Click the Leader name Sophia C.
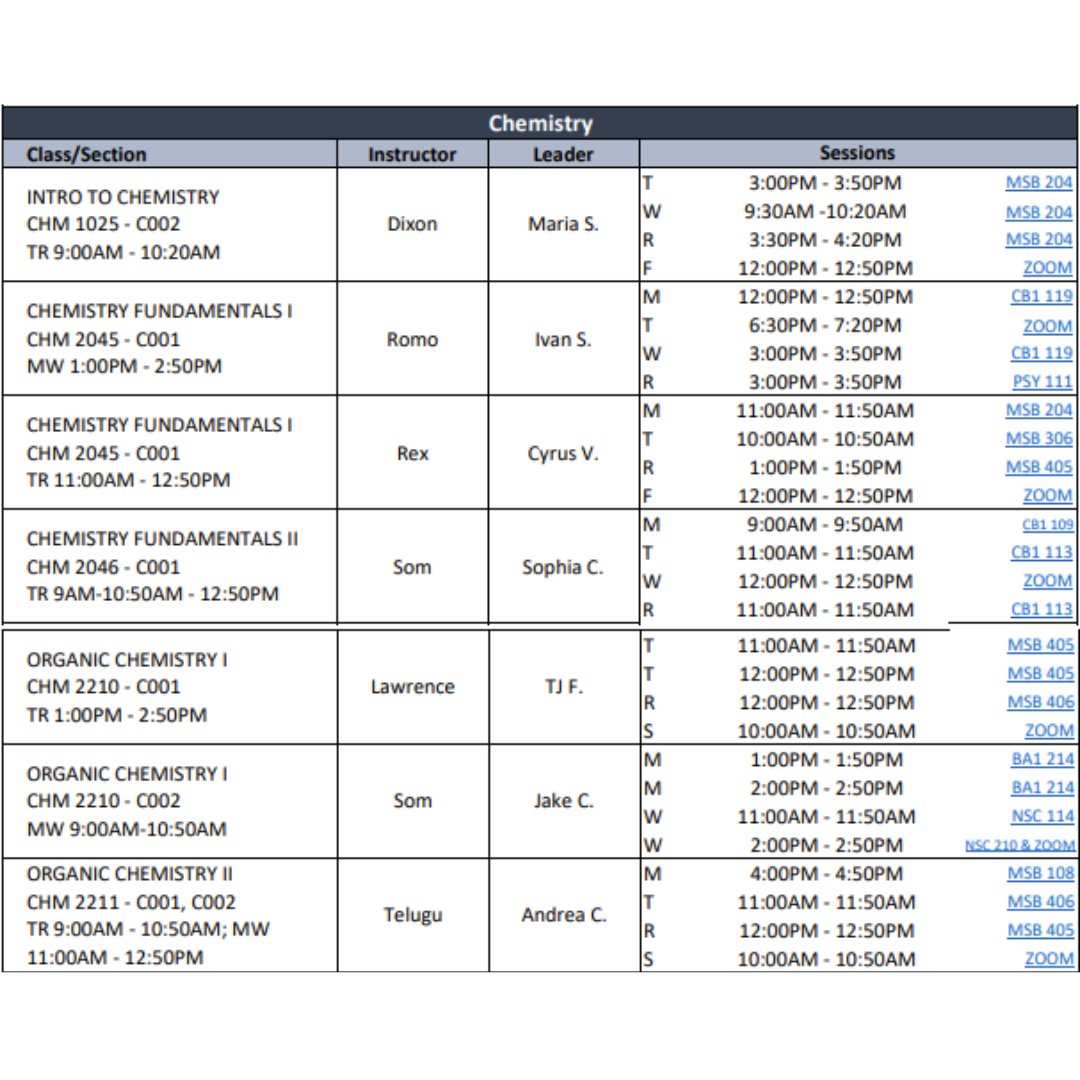Viewport: 1080px width, 1080px height. point(563,567)
